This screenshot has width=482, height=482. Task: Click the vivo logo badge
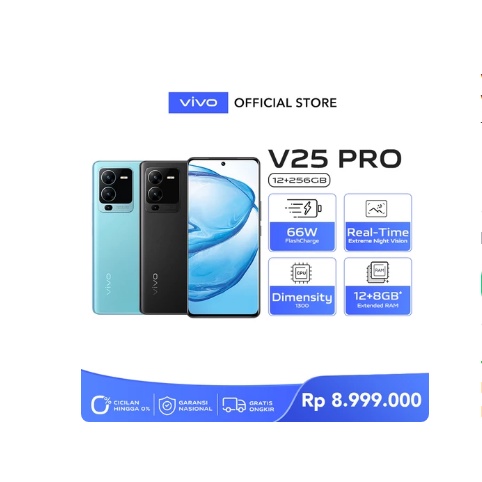coord(198,102)
